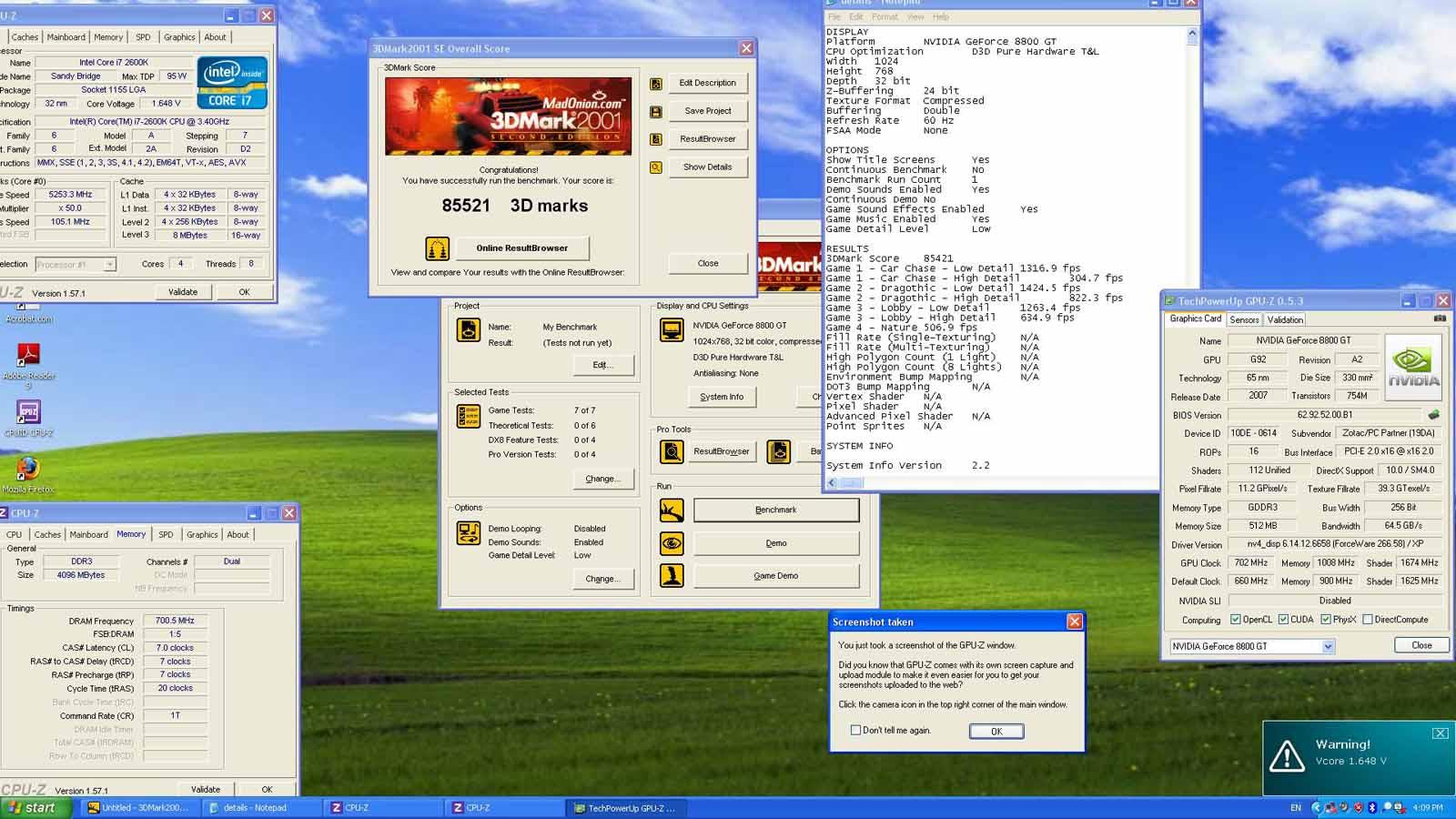Click the Online ResultBrowser button
This screenshot has height=819, width=1456.
[521, 248]
